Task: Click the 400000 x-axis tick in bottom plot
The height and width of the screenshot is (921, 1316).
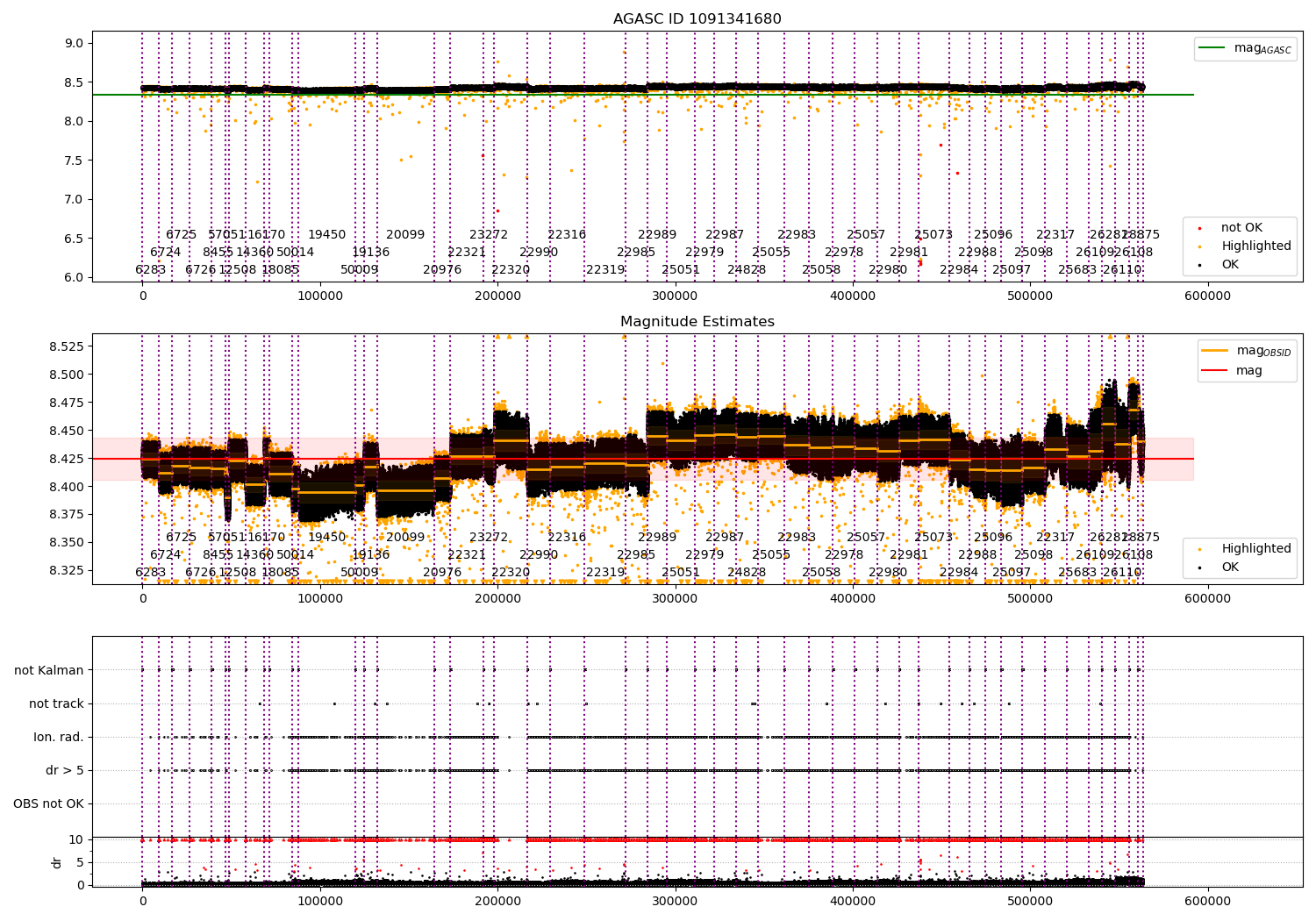Action: pos(853,901)
